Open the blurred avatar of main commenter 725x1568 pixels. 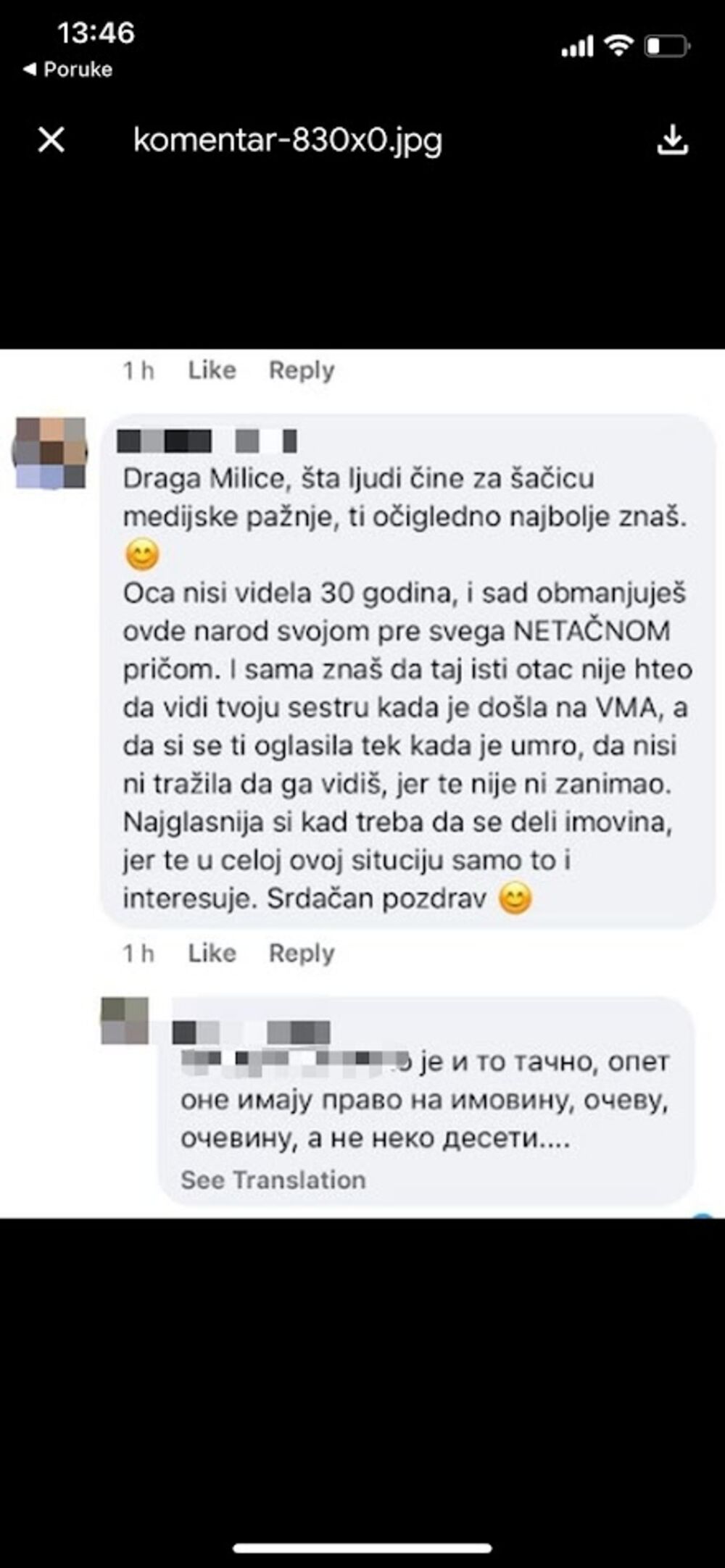[49, 452]
